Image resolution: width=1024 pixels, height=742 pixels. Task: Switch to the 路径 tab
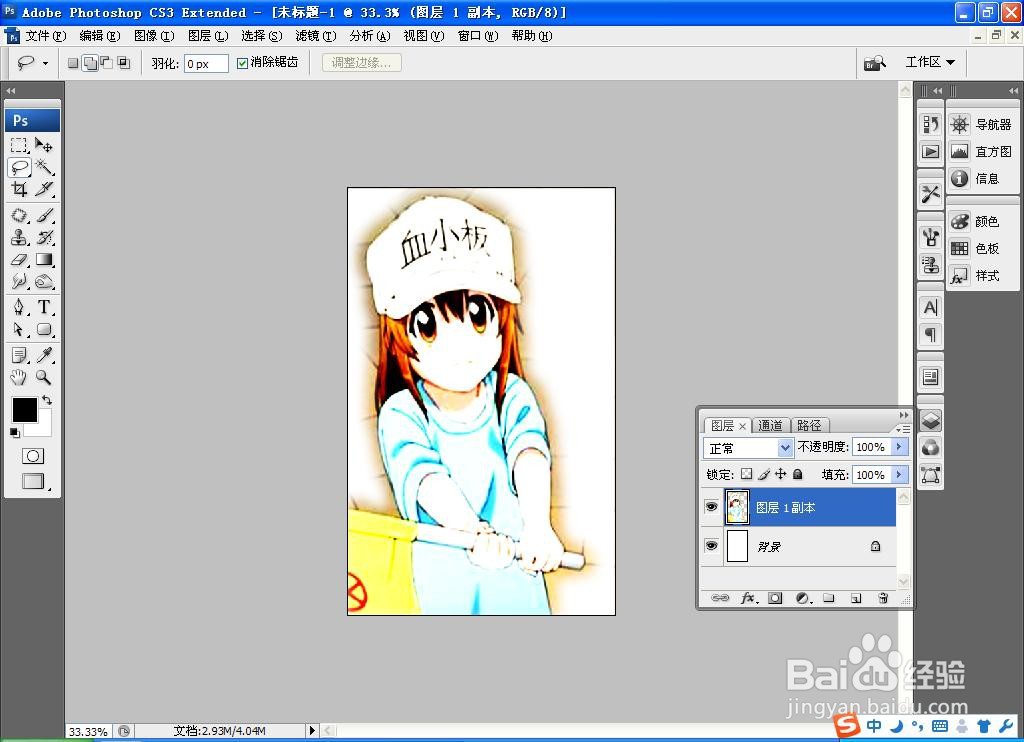[x=809, y=425]
